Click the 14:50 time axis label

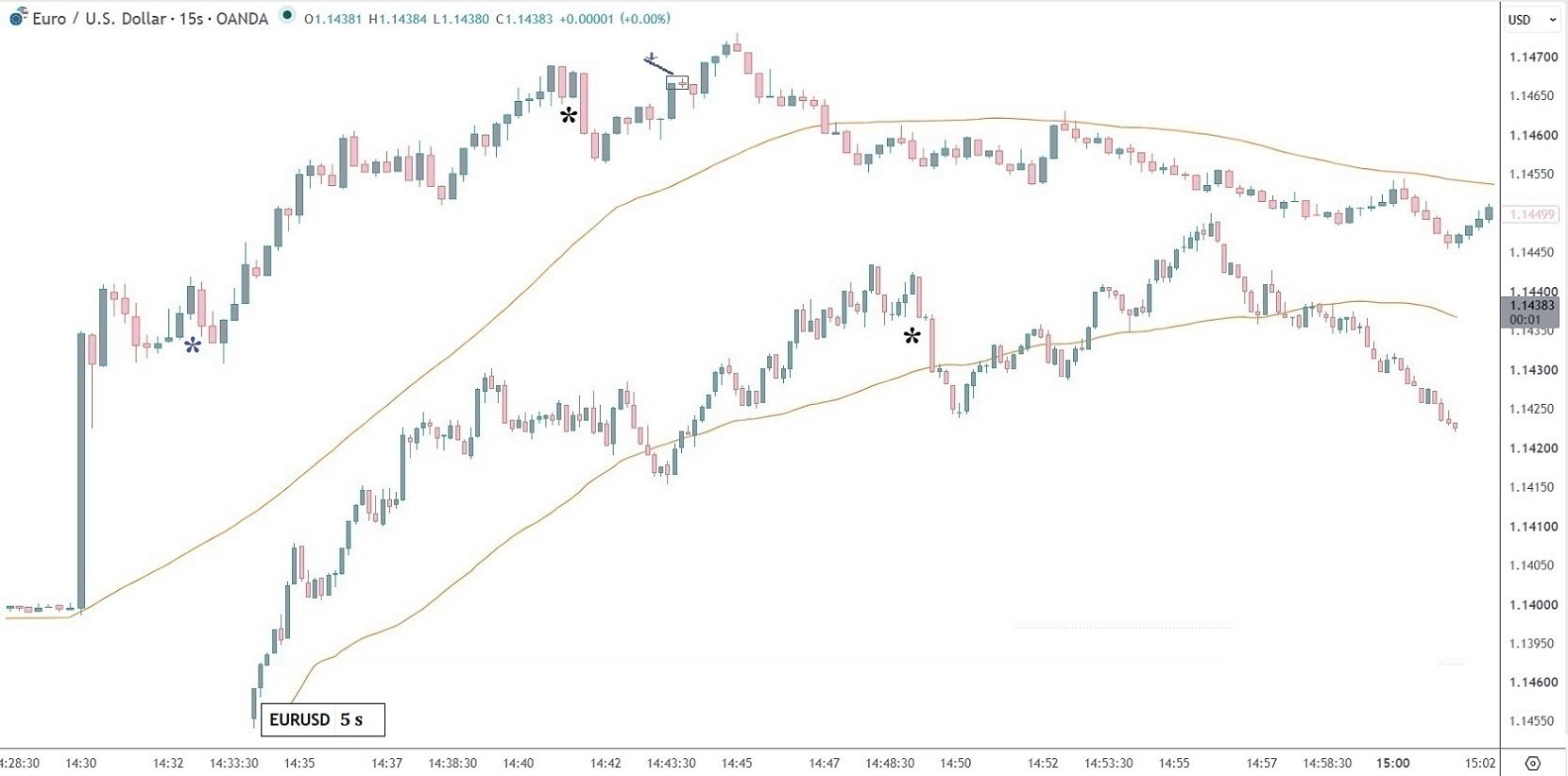pyautogui.click(x=956, y=763)
